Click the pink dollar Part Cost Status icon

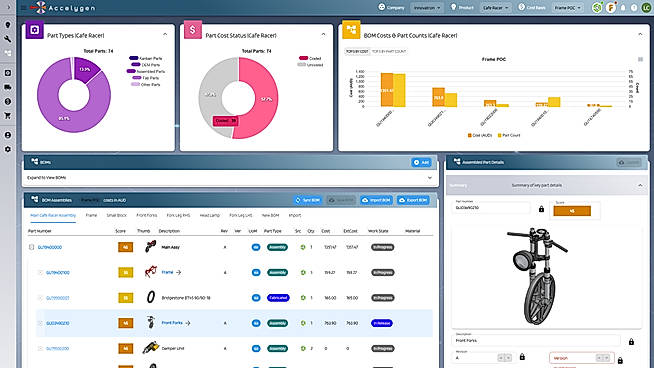click(x=193, y=30)
